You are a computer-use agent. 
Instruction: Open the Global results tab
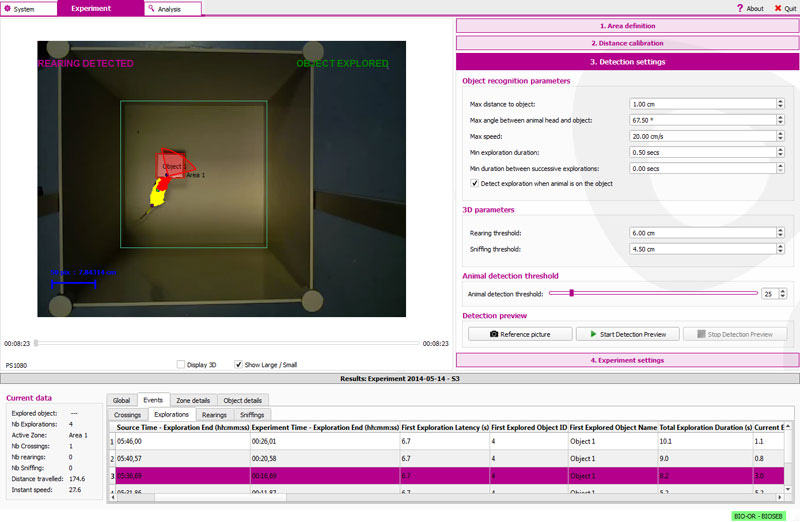pos(121,401)
